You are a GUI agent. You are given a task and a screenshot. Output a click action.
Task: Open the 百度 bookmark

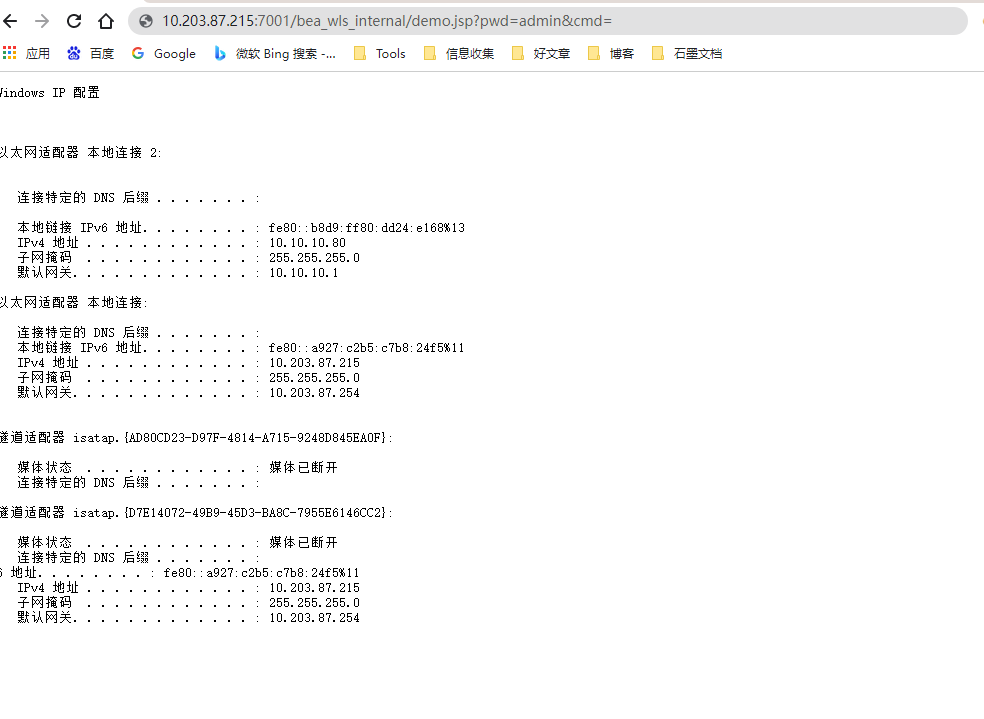(x=90, y=54)
